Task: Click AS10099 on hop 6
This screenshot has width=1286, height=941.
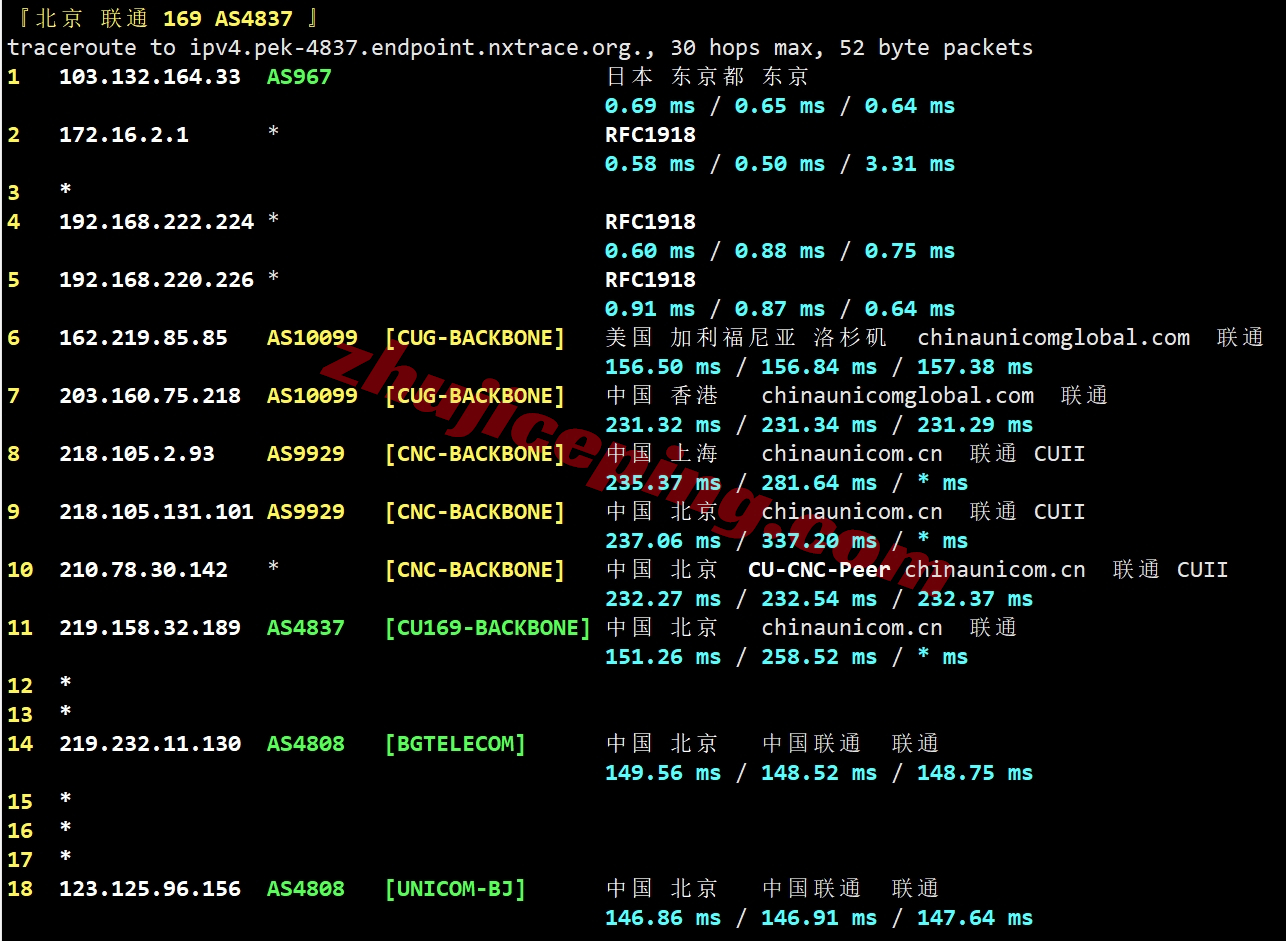Action: coord(312,337)
